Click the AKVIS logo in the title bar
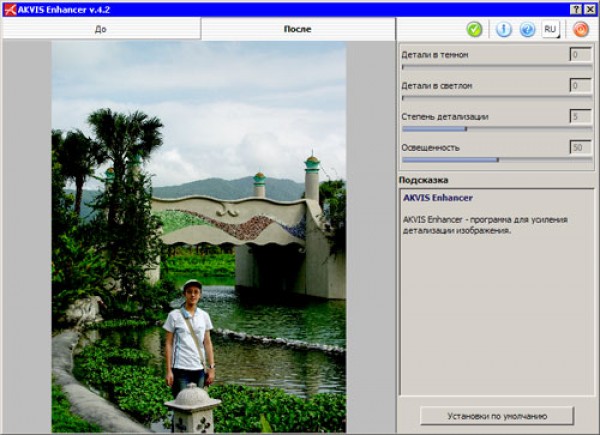 (10, 10)
